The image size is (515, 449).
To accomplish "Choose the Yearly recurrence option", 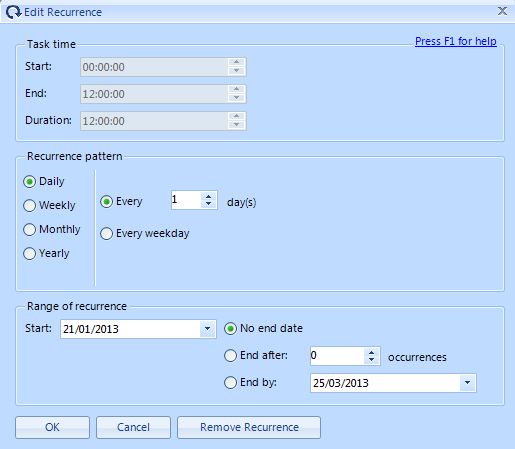I will click(46, 253).
